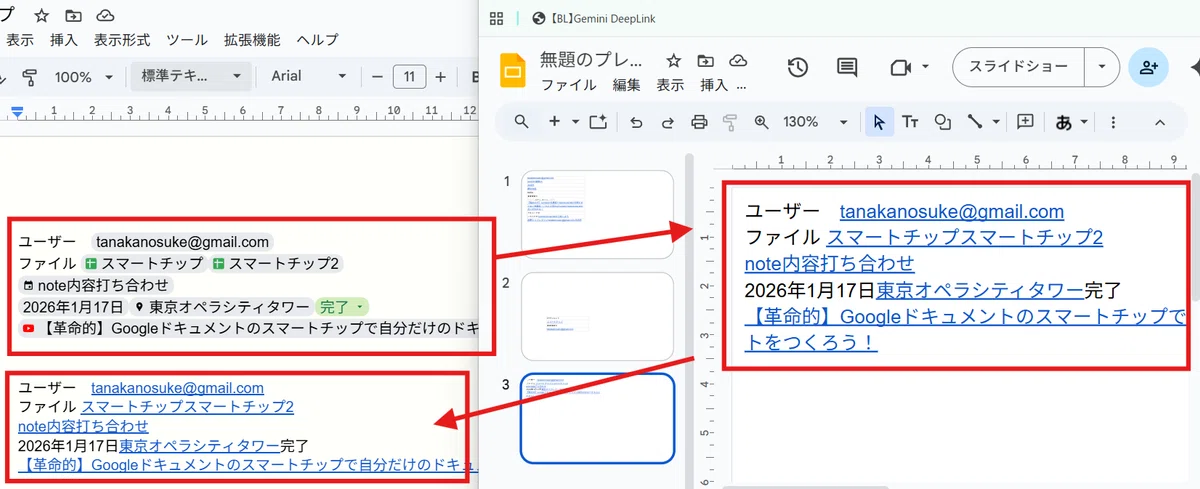This screenshot has width=1200, height=489.
Task: Click 【革命的】Googleドキュメント link in lower Docs text
Action: [x=250, y=465]
